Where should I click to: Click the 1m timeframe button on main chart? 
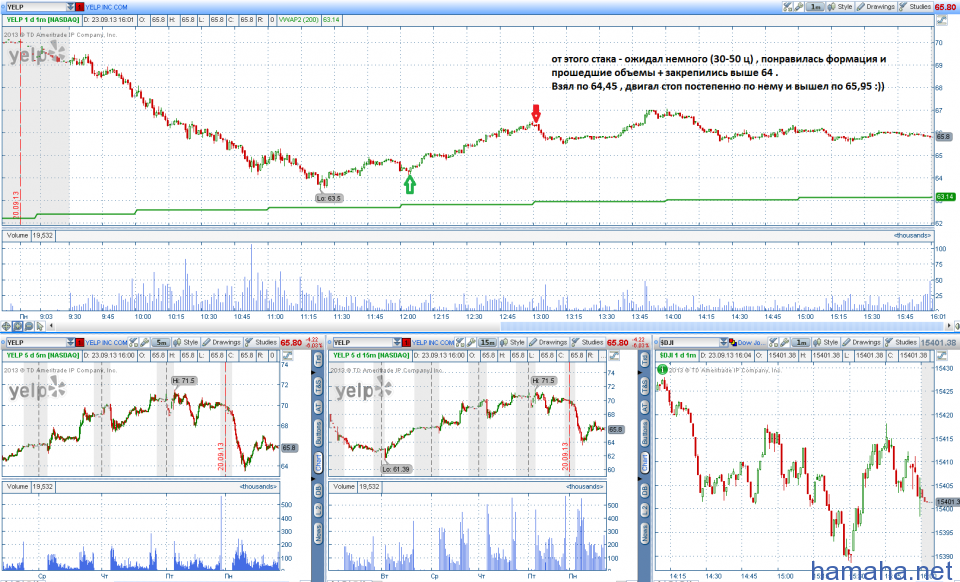pos(814,7)
